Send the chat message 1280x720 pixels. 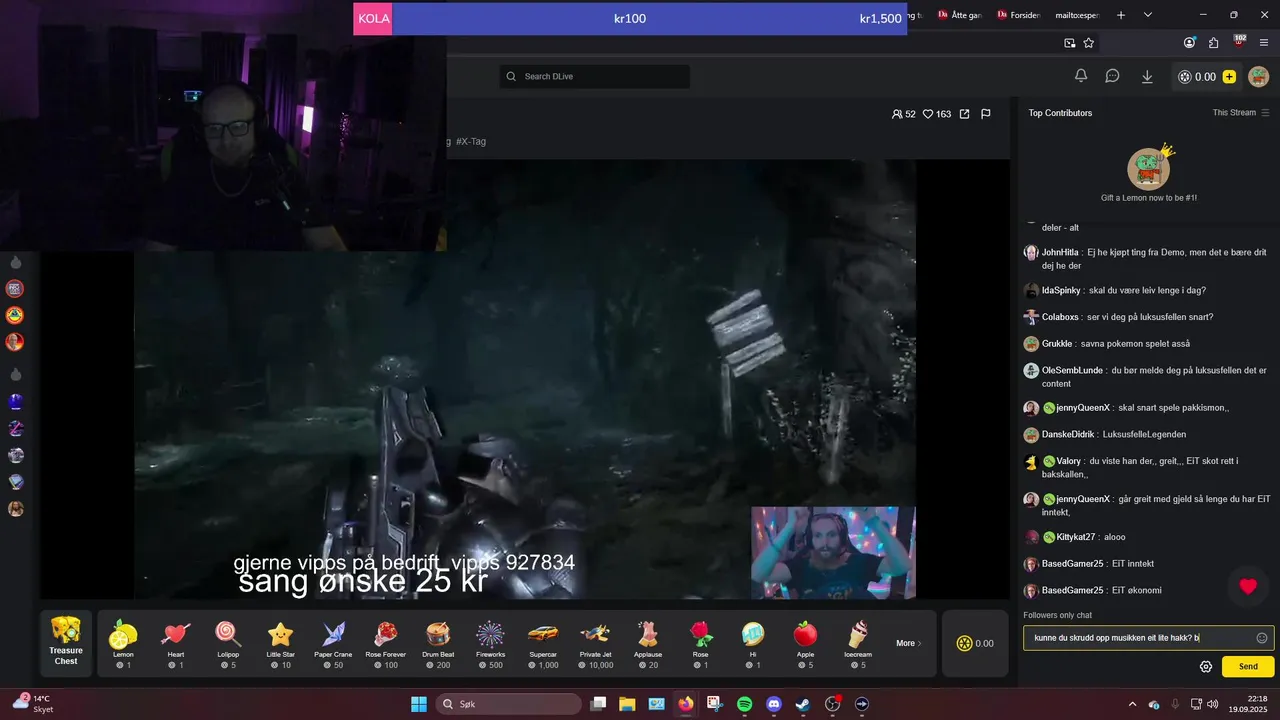tap(1248, 666)
